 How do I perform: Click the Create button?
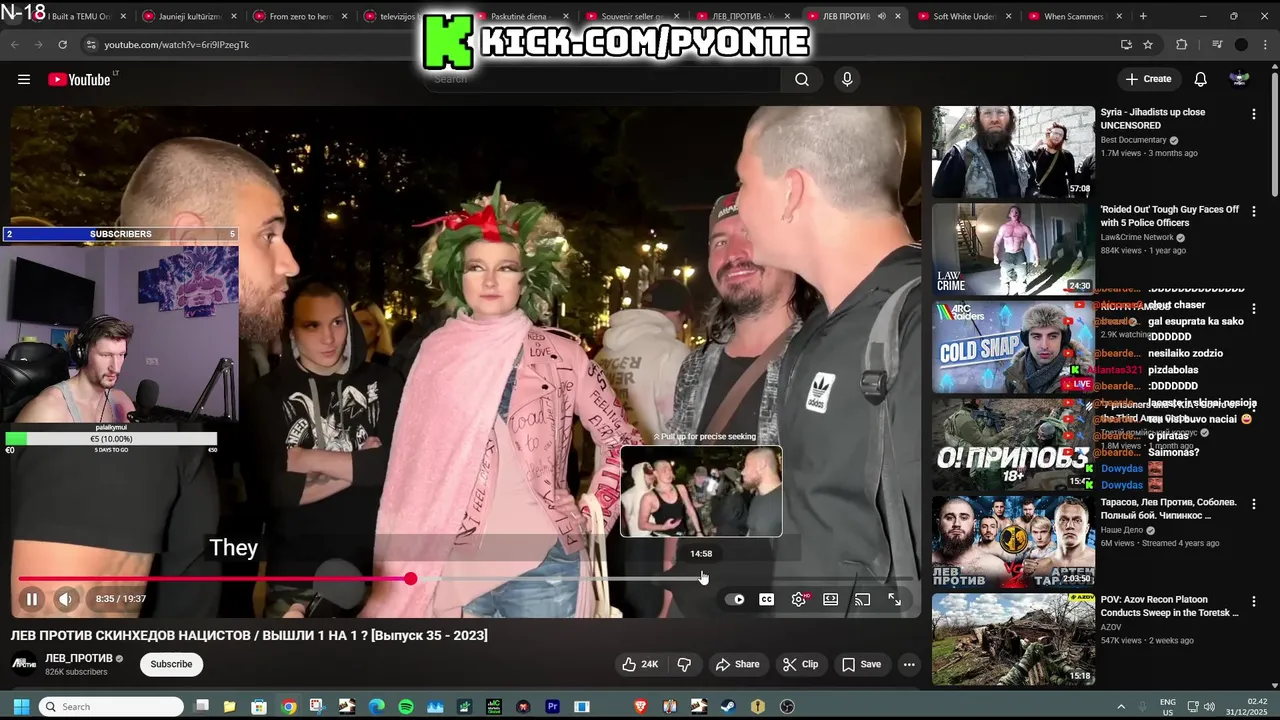click(x=1148, y=79)
